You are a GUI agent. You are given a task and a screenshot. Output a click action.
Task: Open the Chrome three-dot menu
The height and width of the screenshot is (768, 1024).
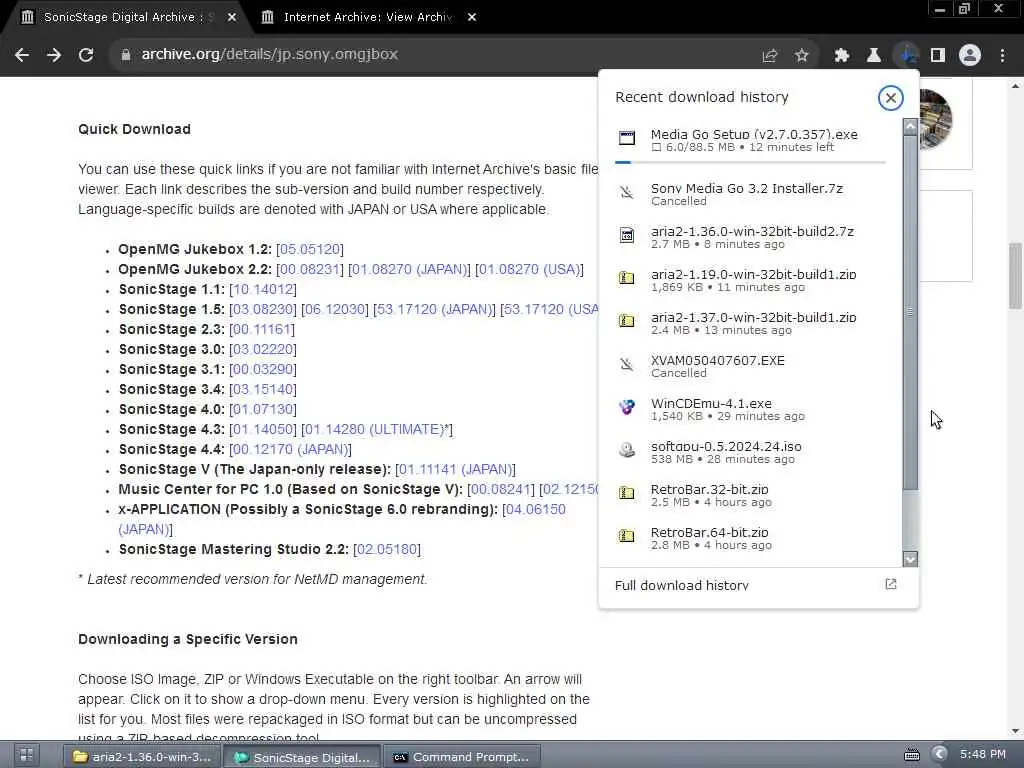pyautogui.click(x=1002, y=56)
